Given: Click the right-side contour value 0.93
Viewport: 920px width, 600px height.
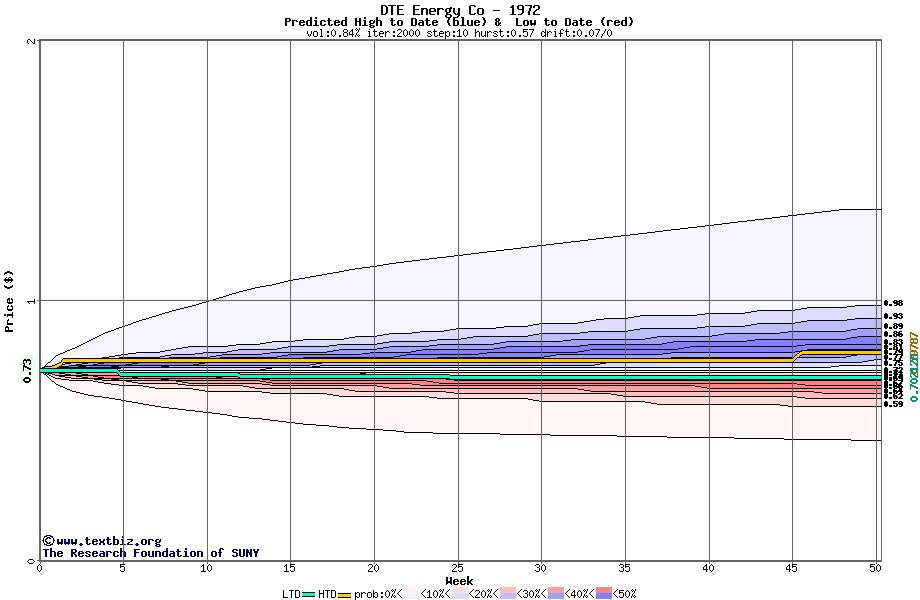Looking at the screenshot, I should [x=894, y=317].
